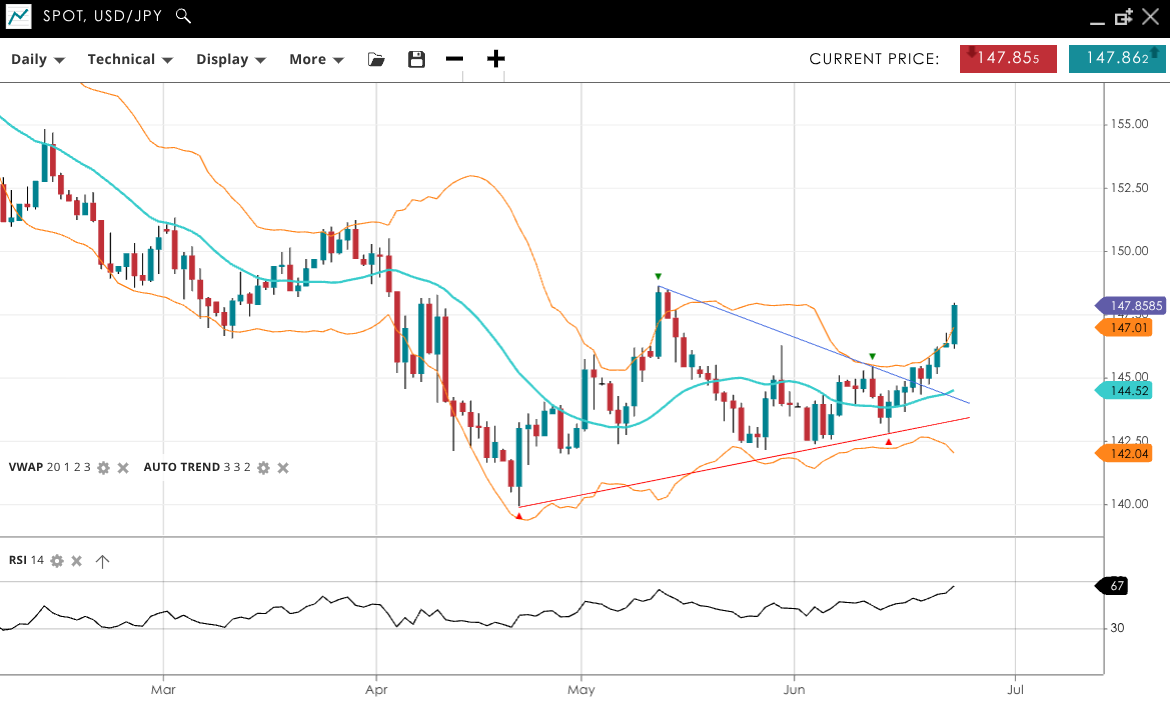
Task: Open RSI indicator settings gear
Action: 57,561
